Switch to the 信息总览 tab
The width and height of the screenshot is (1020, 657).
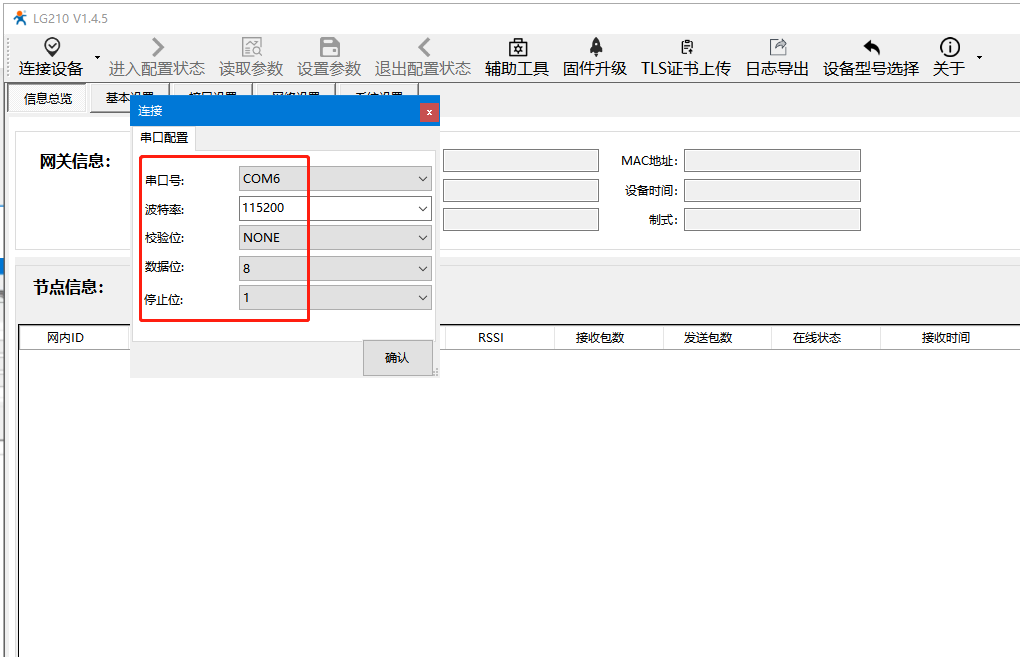click(48, 99)
